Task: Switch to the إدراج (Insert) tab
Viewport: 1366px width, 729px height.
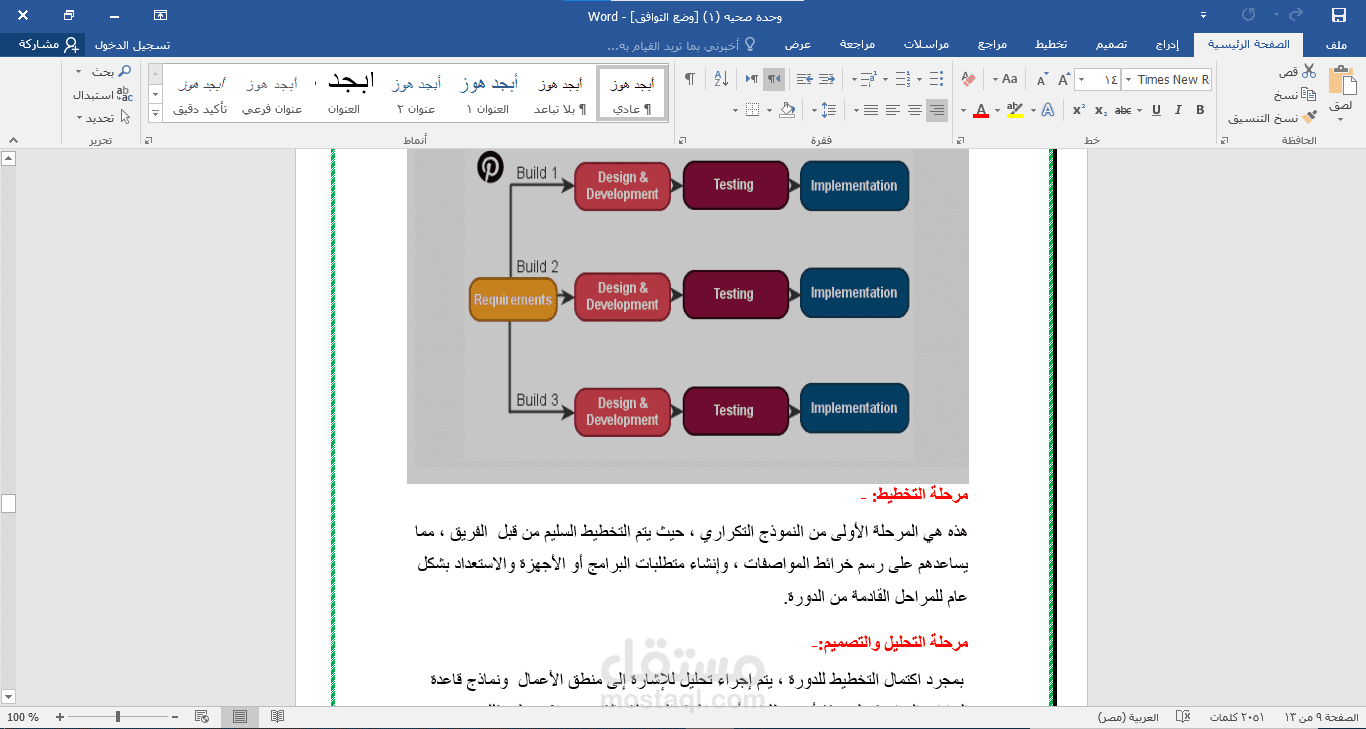Action: coord(1167,45)
